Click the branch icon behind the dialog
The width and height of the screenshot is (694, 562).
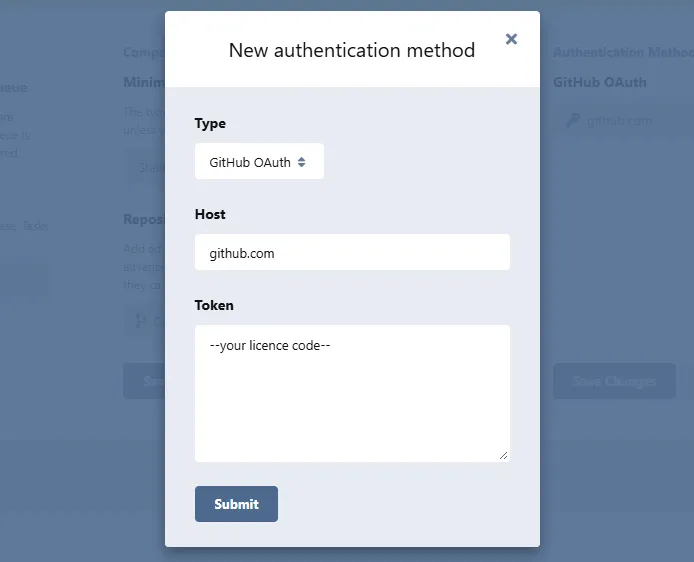(140, 321)
